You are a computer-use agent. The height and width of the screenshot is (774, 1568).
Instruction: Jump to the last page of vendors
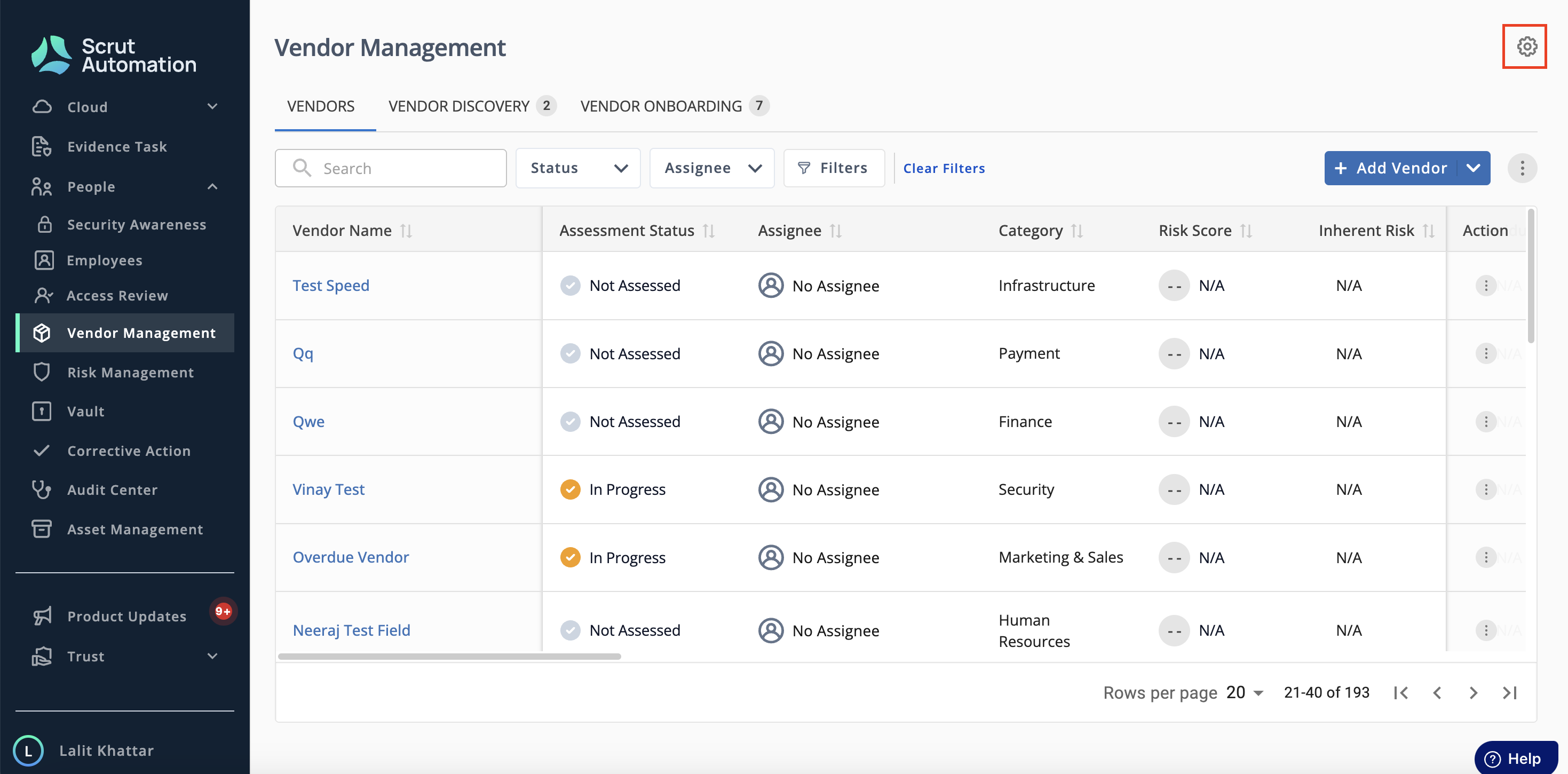[1510, 692]
